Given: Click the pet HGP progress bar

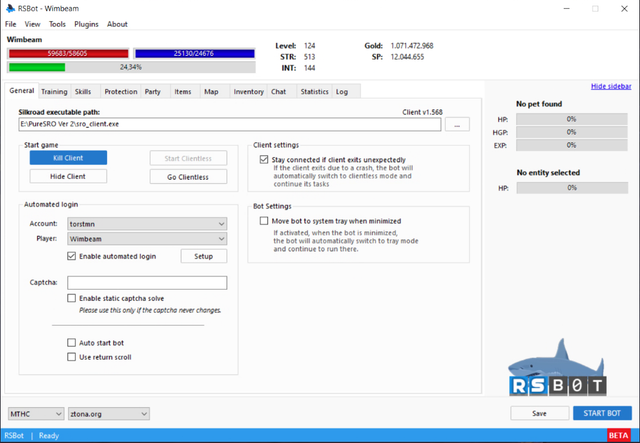Looking at the screenshot, I should (x=571, y=132).
